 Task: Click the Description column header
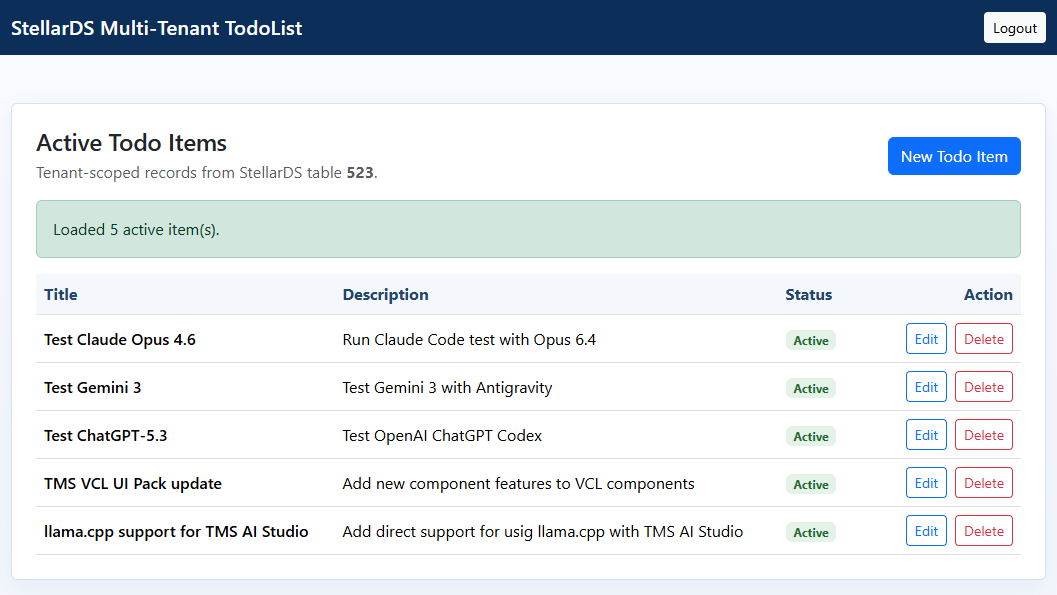tap(385, 294)
